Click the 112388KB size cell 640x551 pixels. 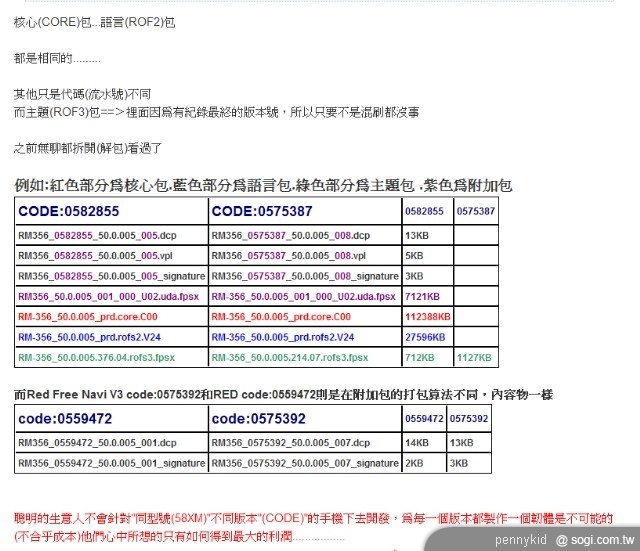coord(427,316)
